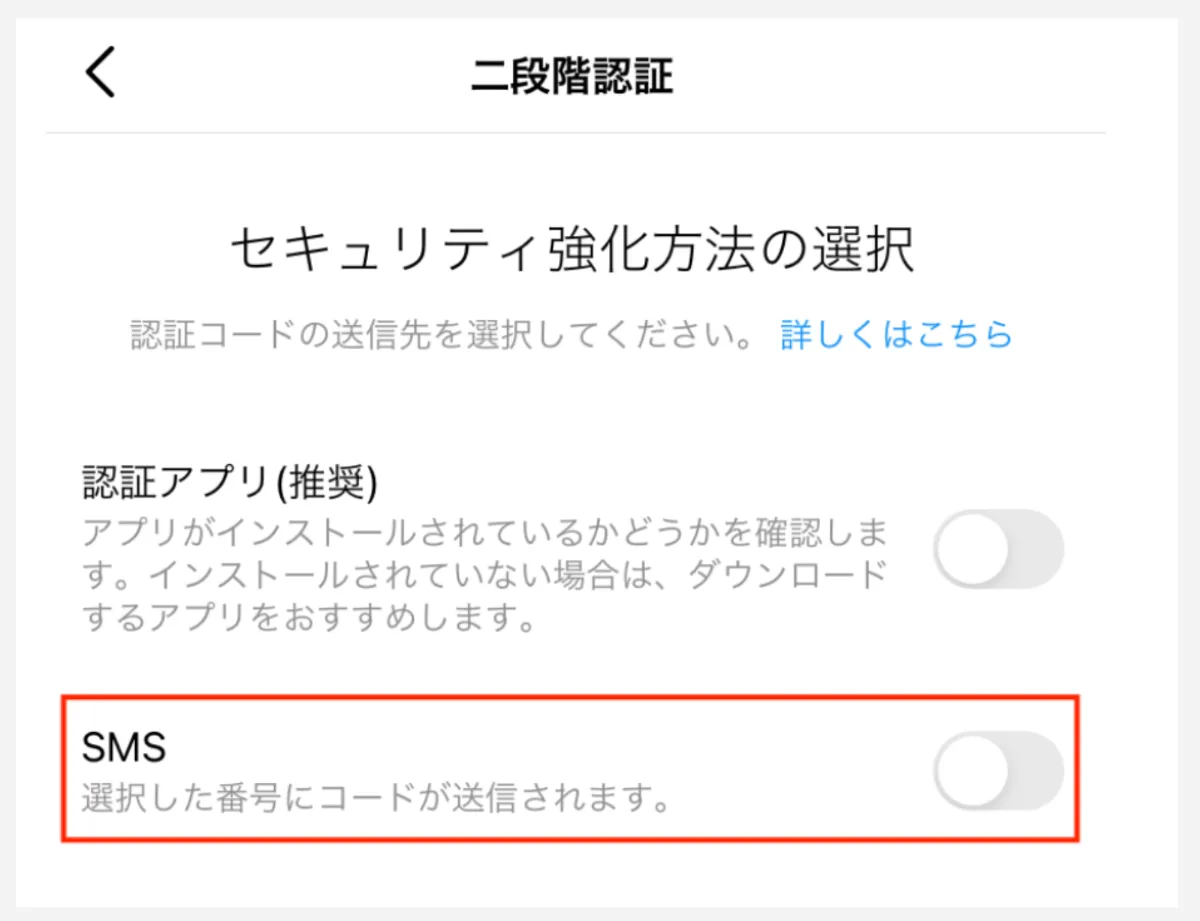Image resolution: width=1200 pixels, height=921 pixels.
Task: Enable the 認証アプリ(推奨) toggle switch
Action: [998, 549]
